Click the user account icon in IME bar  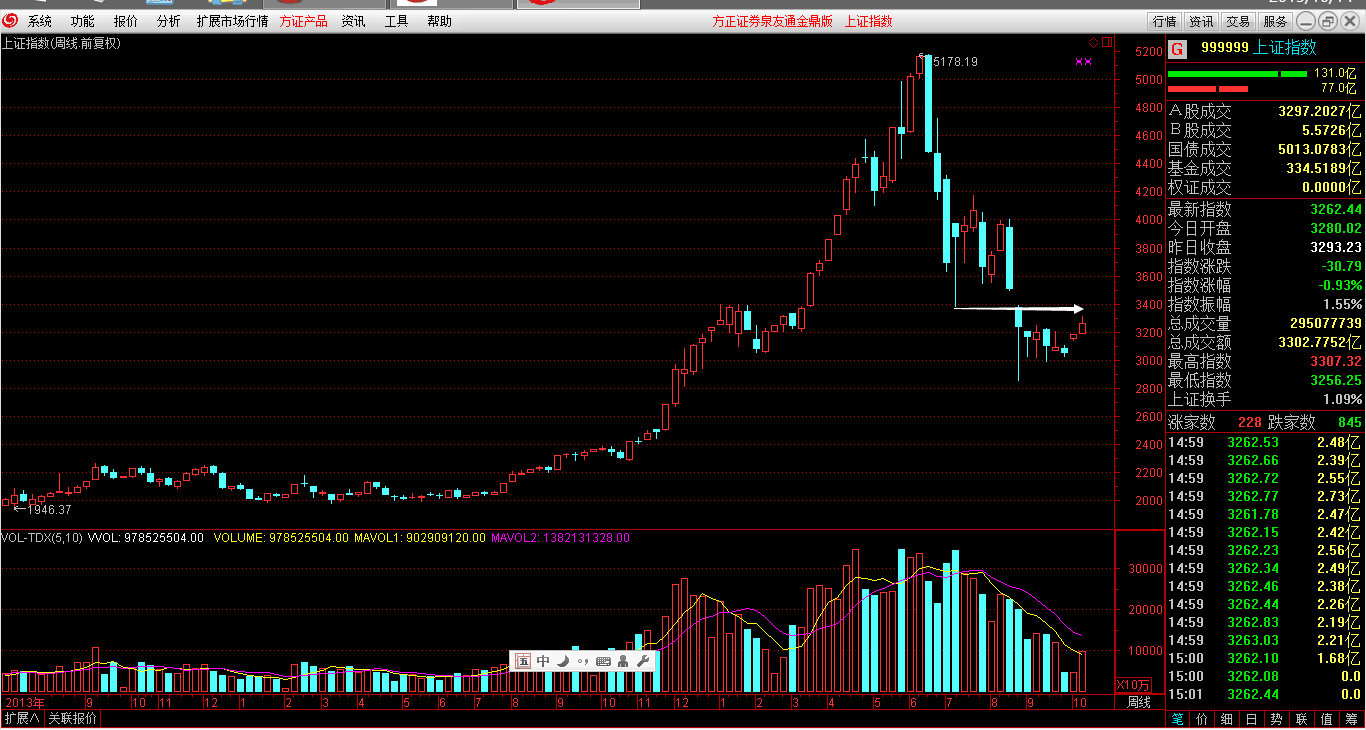(623, 661)
